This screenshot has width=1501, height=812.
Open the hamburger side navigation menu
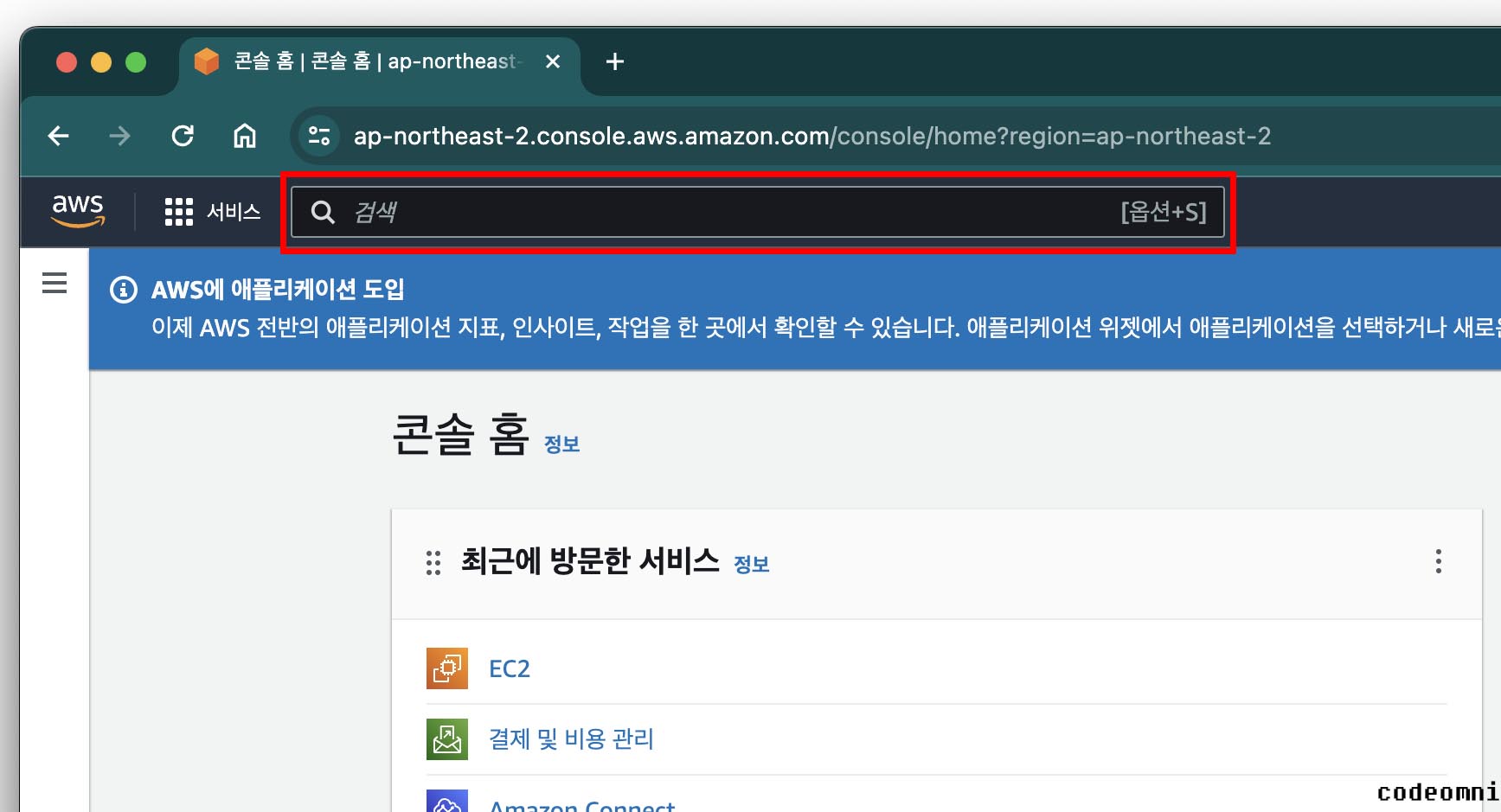[x=55, y=283]
